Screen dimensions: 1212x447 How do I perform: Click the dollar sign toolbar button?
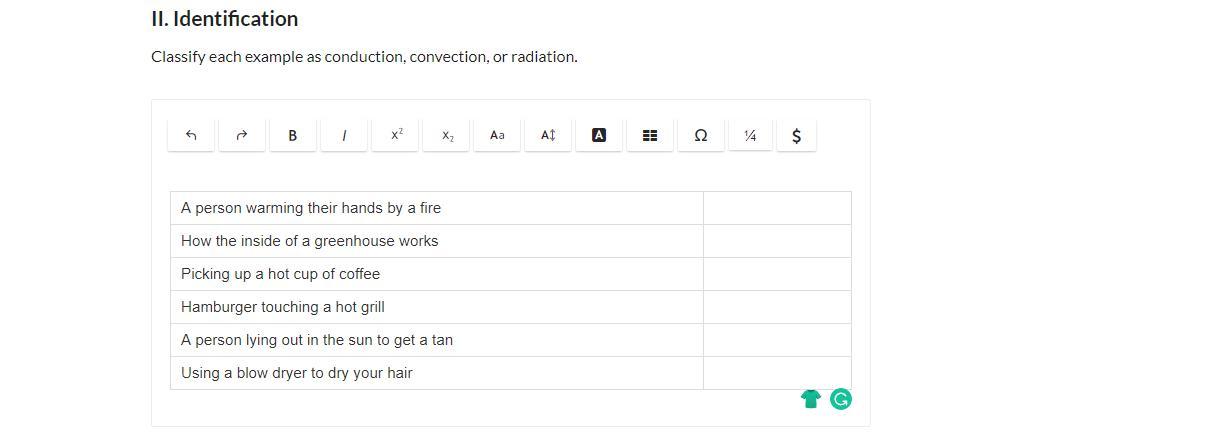click(x=796, y=135)
